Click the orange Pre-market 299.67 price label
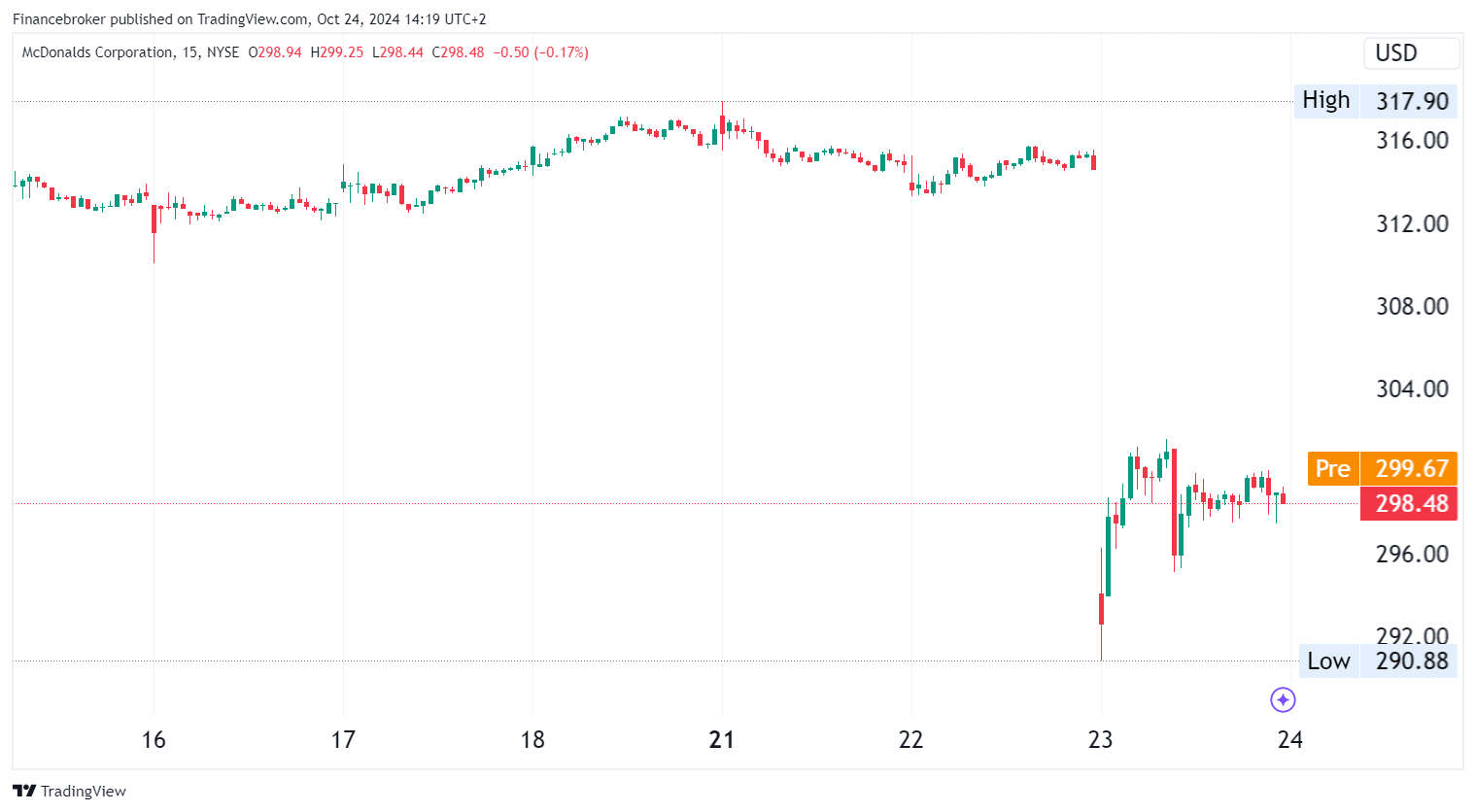This screenshot has height=812, width=1476. [x=1382, y=468]
